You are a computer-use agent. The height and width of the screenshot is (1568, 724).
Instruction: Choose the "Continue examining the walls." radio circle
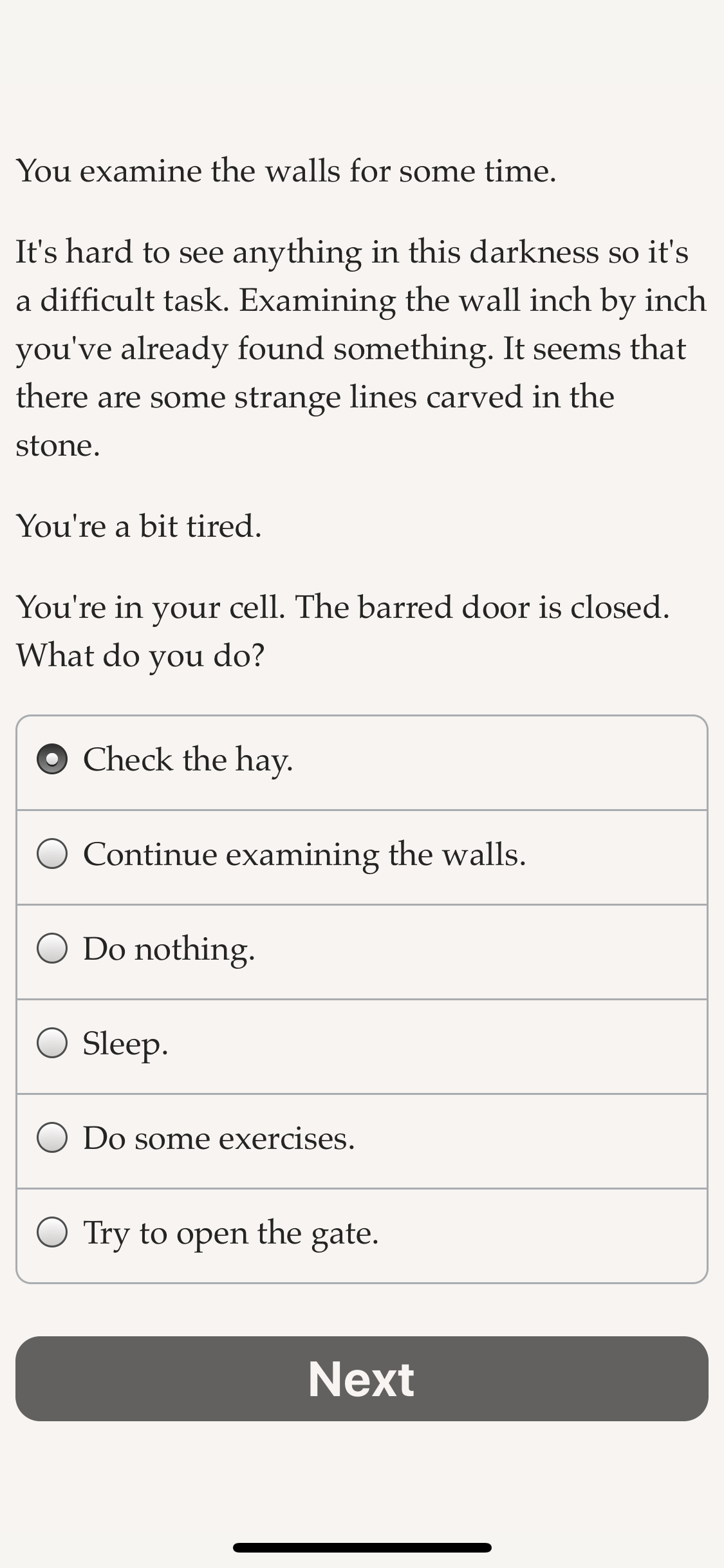coord(52,854)
